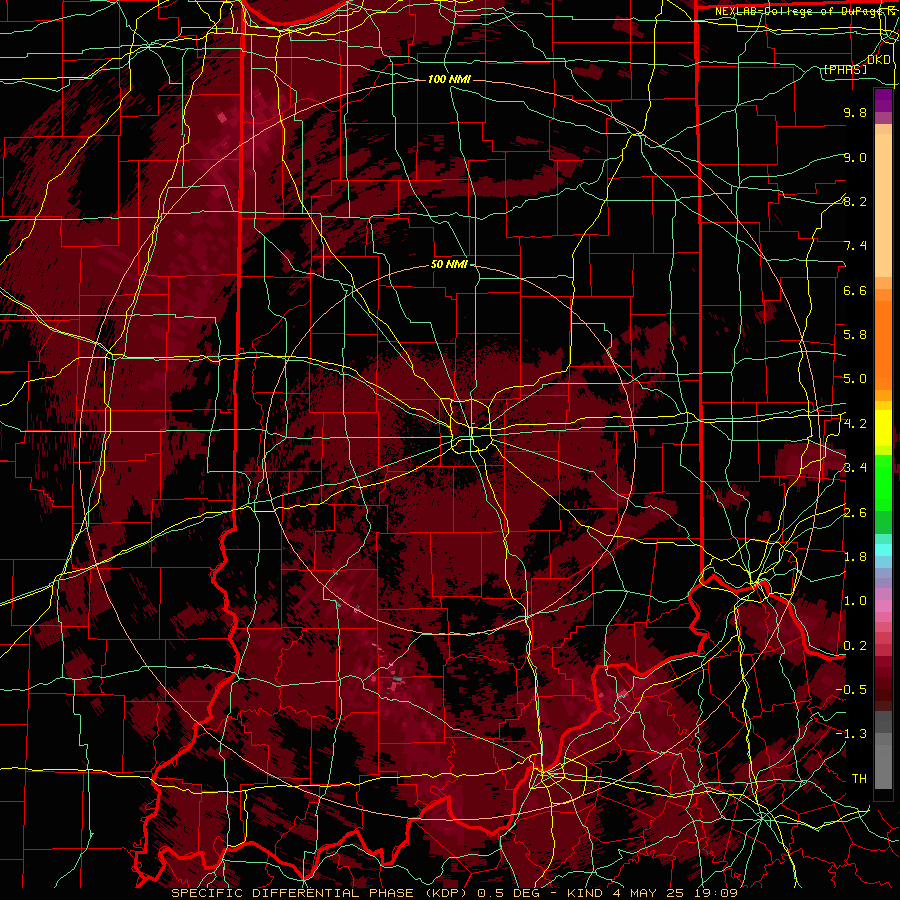Click the 6.6 scale value

tap(855, 290)
